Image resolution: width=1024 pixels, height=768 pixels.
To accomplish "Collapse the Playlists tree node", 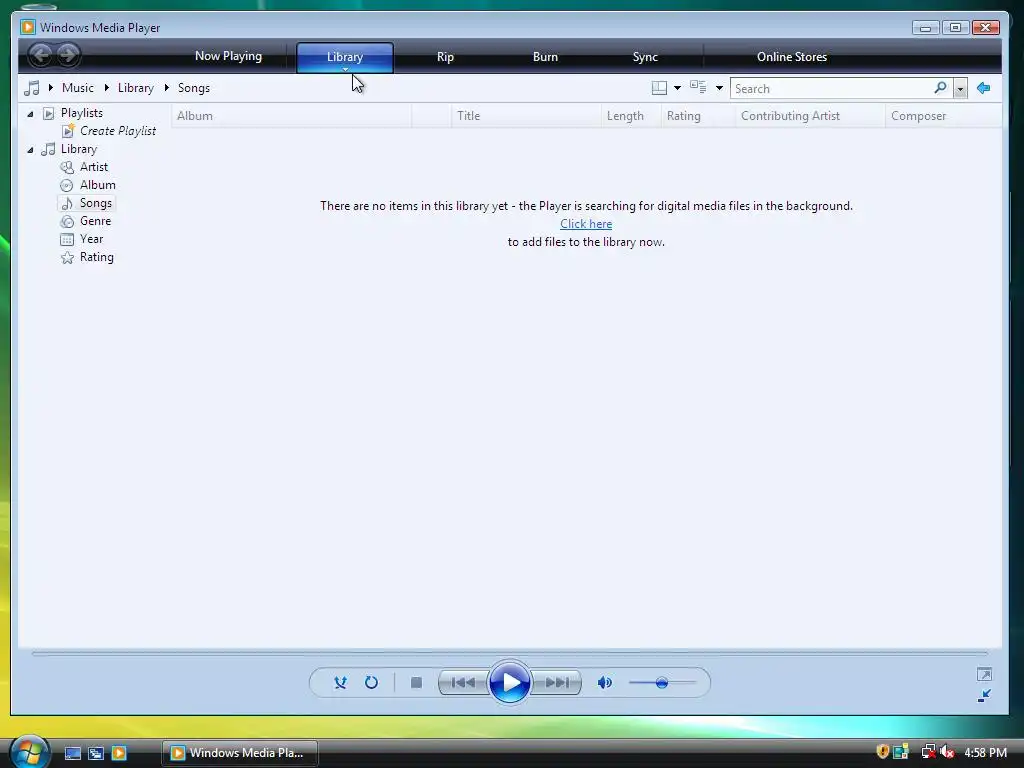I will coord(30,114).
